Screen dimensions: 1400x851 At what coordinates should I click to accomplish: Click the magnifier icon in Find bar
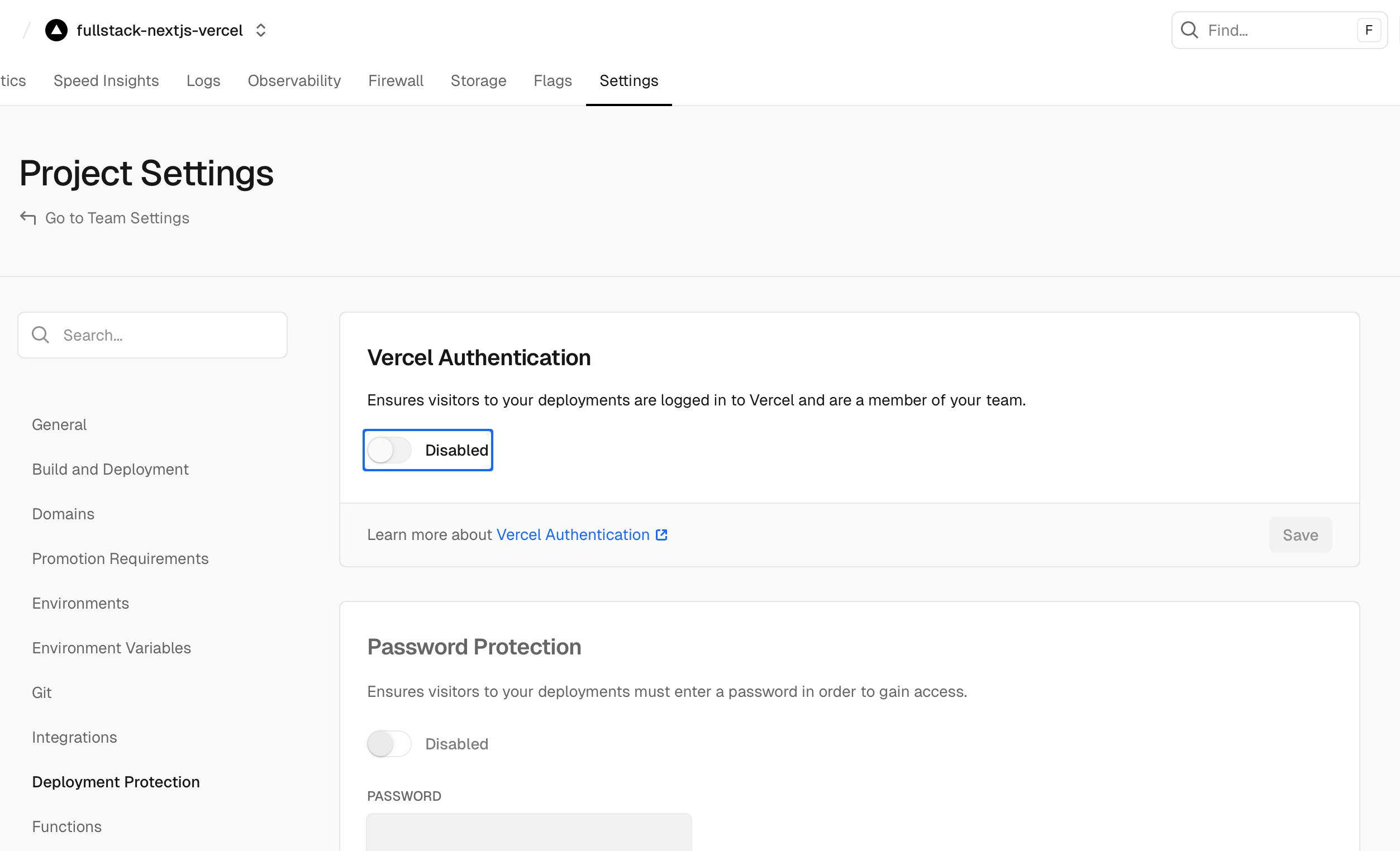1189,30
